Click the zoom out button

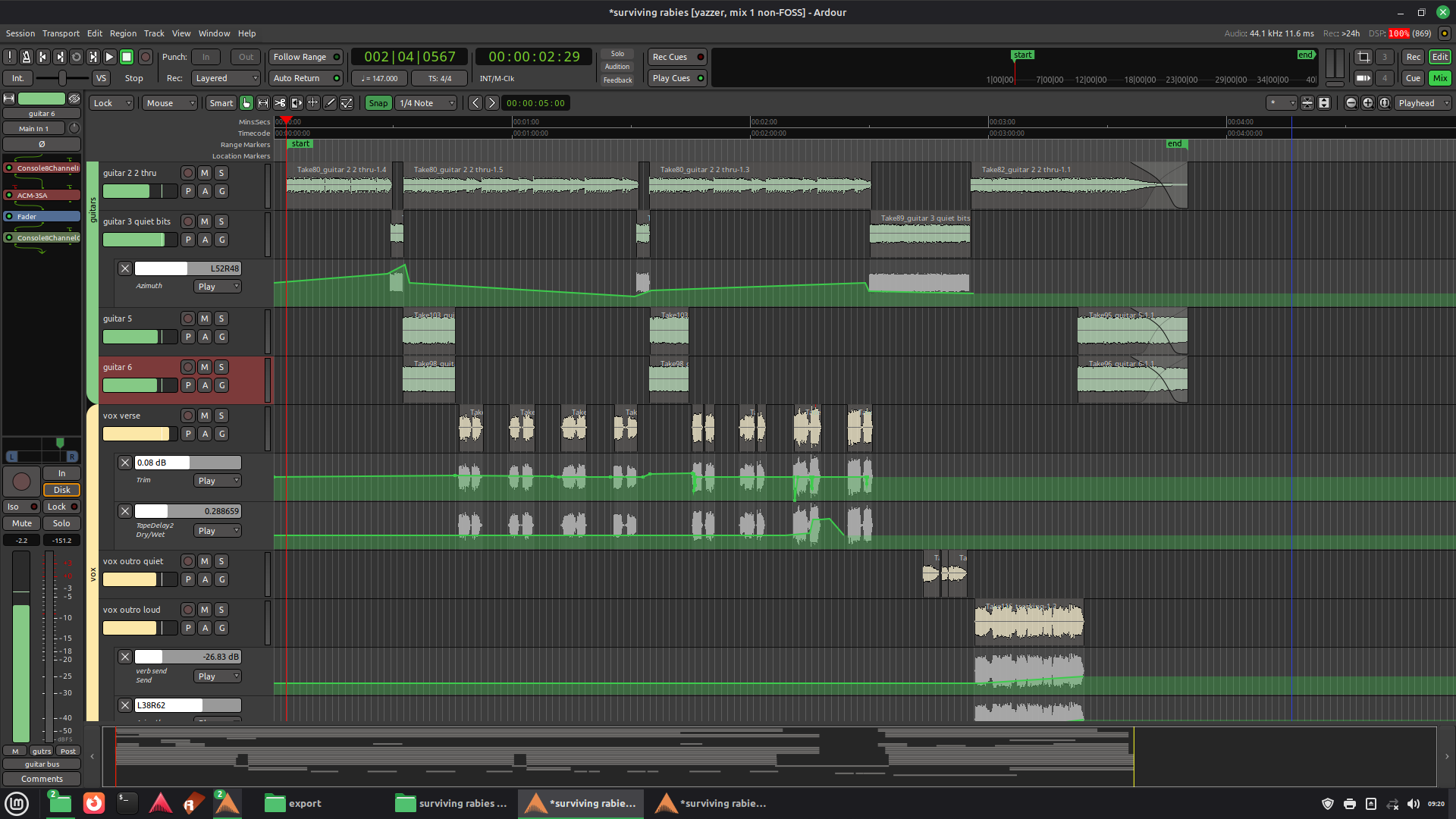pyautogui.click(x=1351, y=103)
